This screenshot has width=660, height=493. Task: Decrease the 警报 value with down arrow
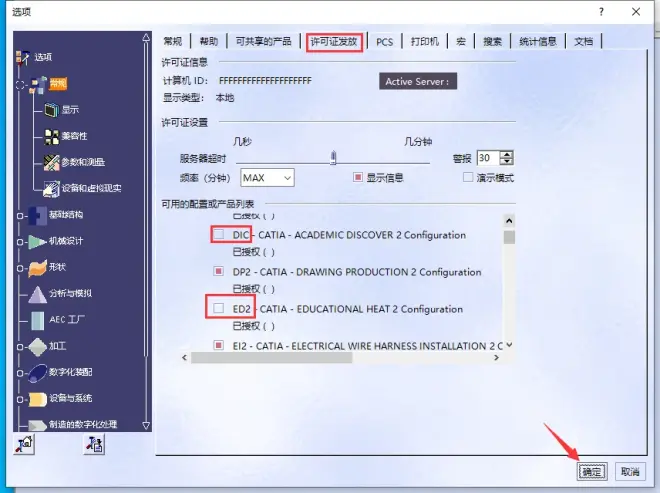pos(506,162)
